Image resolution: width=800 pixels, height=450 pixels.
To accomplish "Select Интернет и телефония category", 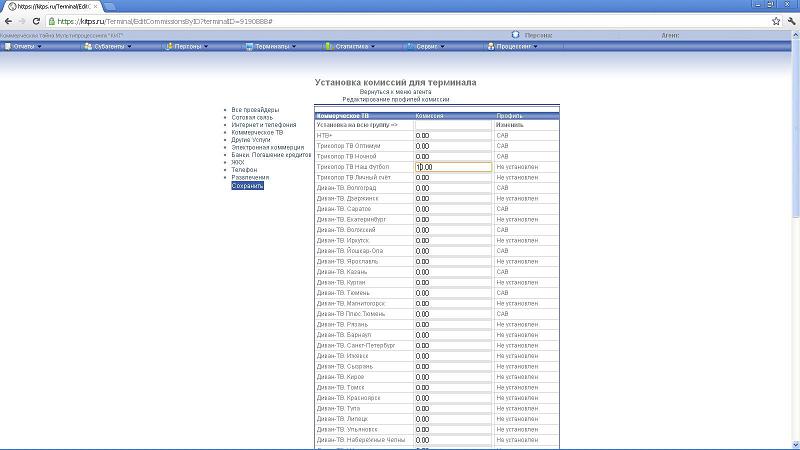I will [x=264, y=124].
